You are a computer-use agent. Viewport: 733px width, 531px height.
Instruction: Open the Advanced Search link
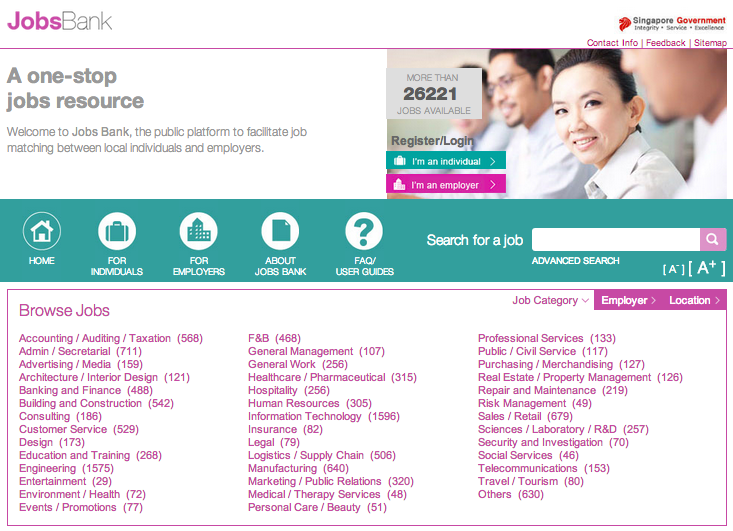[x=575, y=261]
